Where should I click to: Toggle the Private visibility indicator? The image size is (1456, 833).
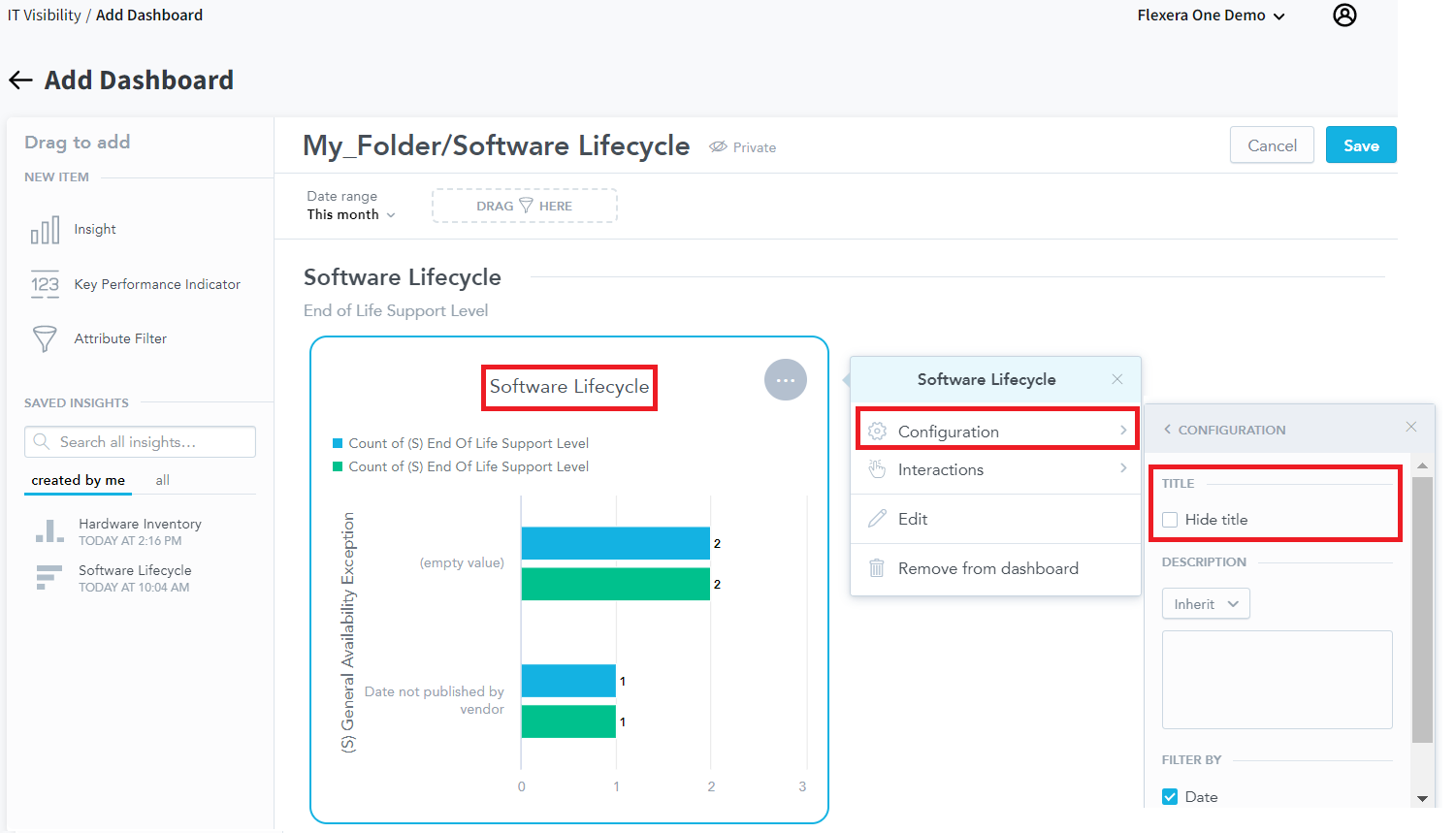[743, 147]
